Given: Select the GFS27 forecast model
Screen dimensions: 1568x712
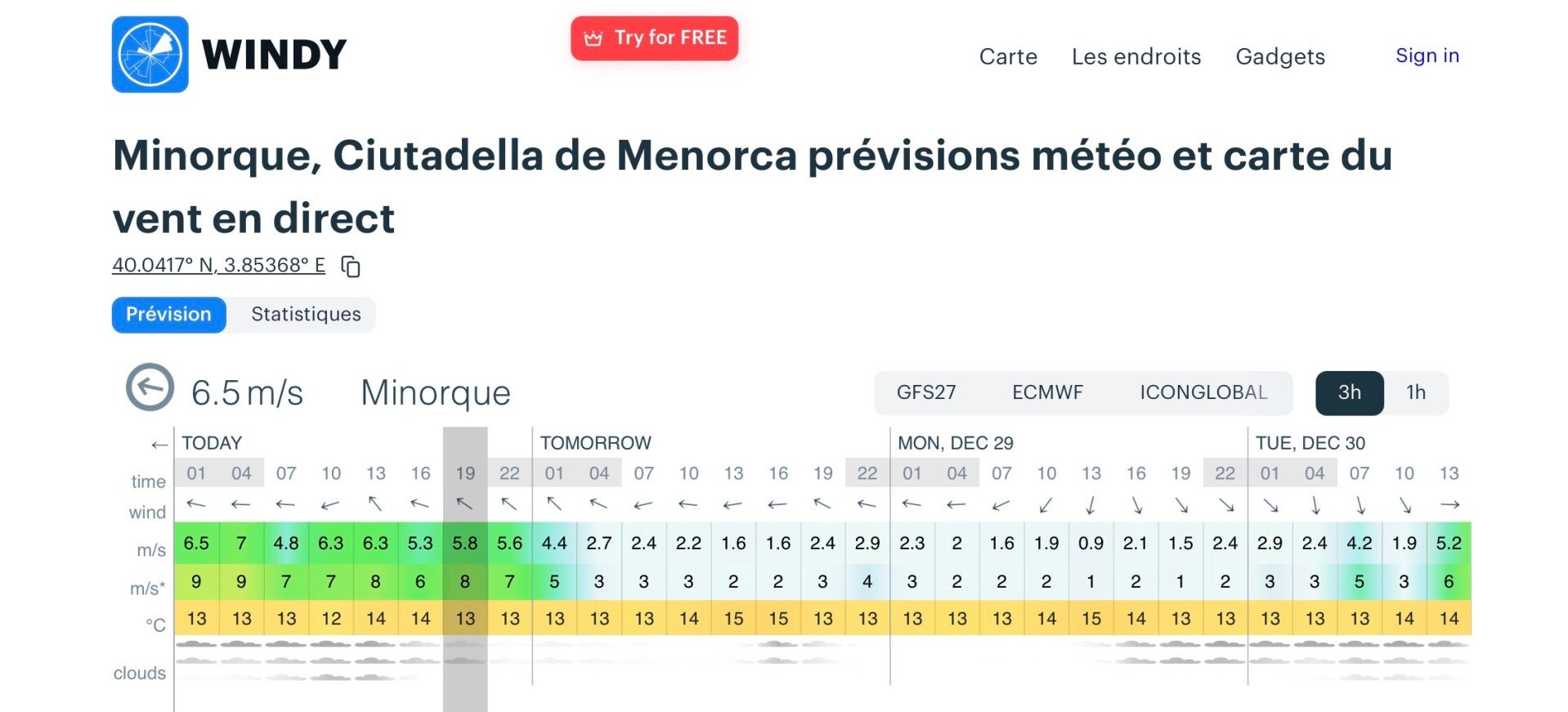Looking at the screenshot, I should coord(925,392).
